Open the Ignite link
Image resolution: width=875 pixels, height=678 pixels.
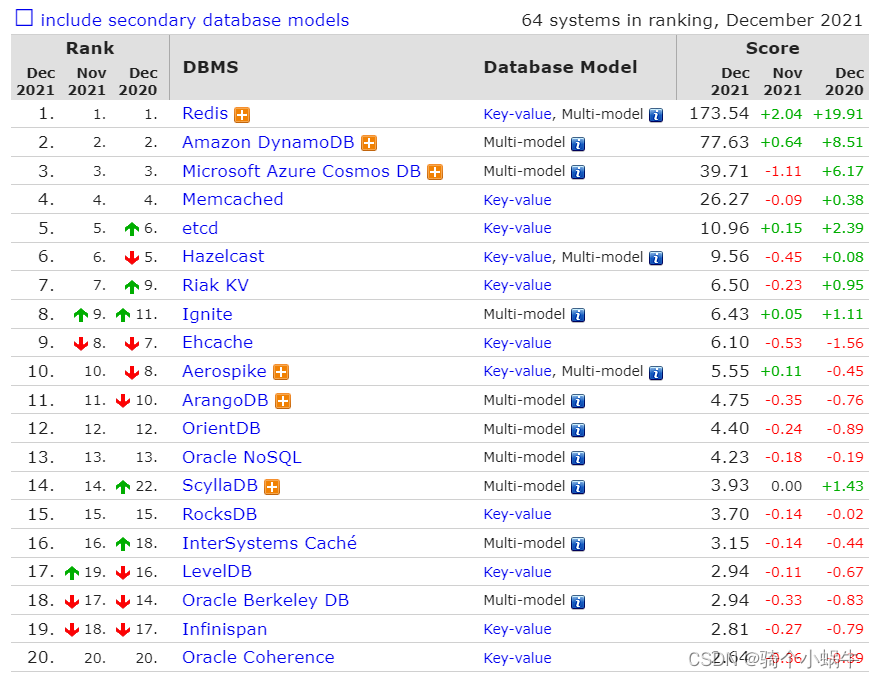point(207,314)
